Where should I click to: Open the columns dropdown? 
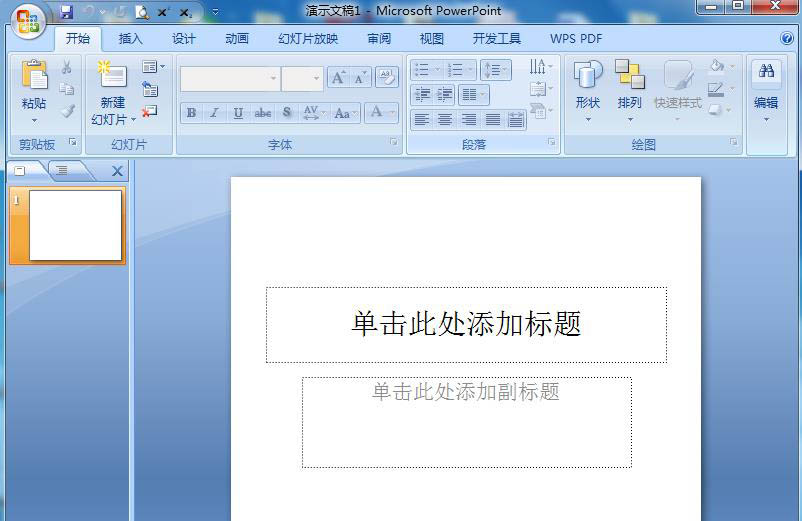tap(474, 95)
